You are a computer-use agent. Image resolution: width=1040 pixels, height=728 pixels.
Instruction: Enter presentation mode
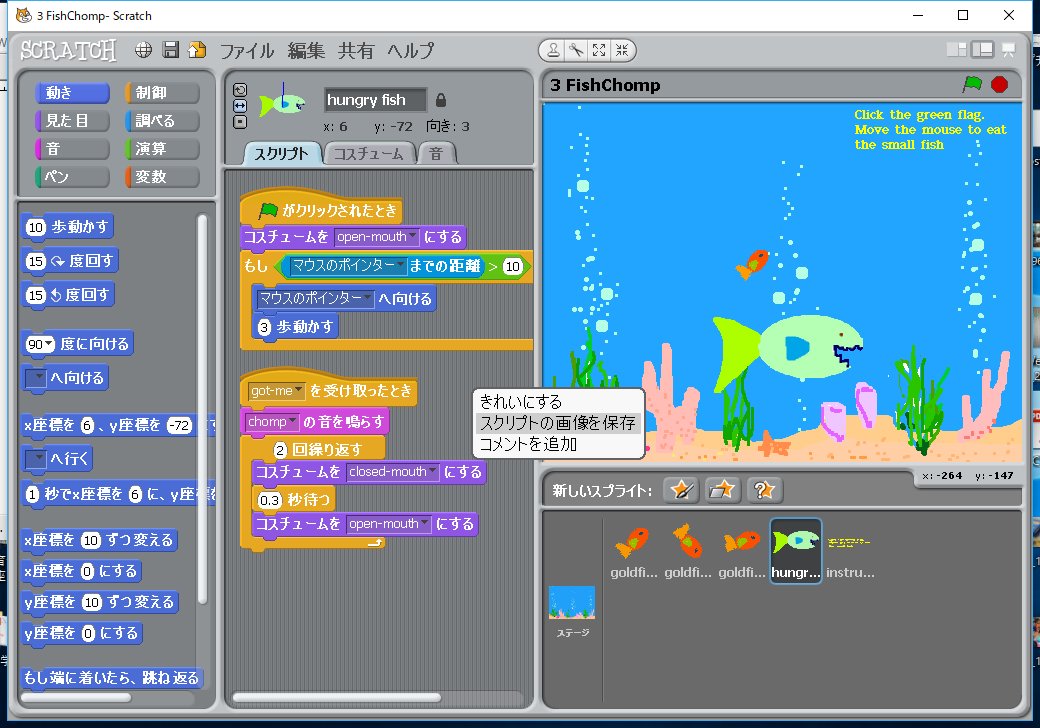[1008, 50]
